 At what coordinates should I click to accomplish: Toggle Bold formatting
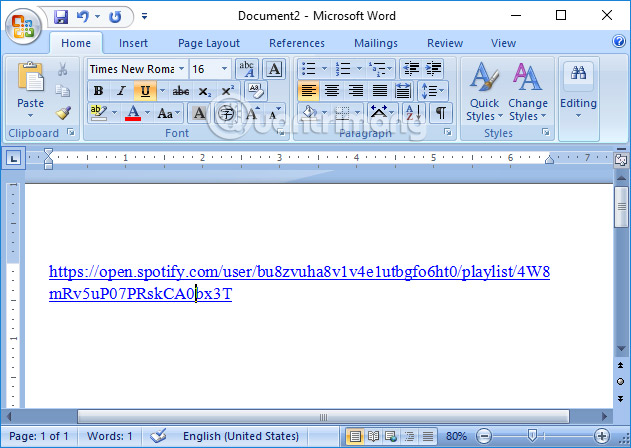click(98, 91)
